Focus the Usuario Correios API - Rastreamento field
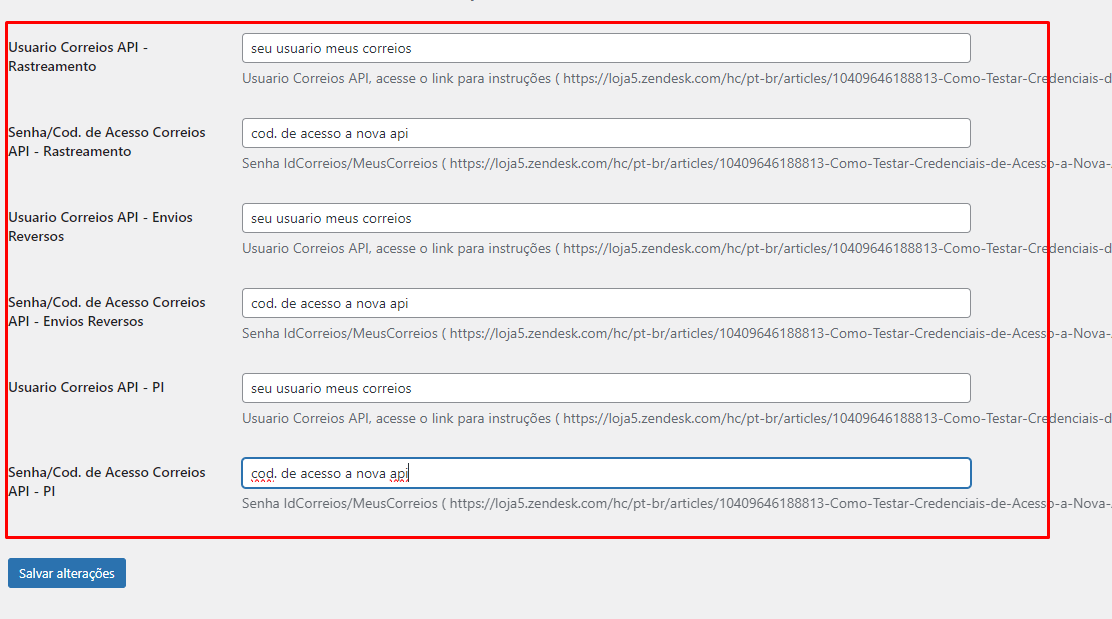The height and width of the screenshot is (619, 1112). pos(606,48)
